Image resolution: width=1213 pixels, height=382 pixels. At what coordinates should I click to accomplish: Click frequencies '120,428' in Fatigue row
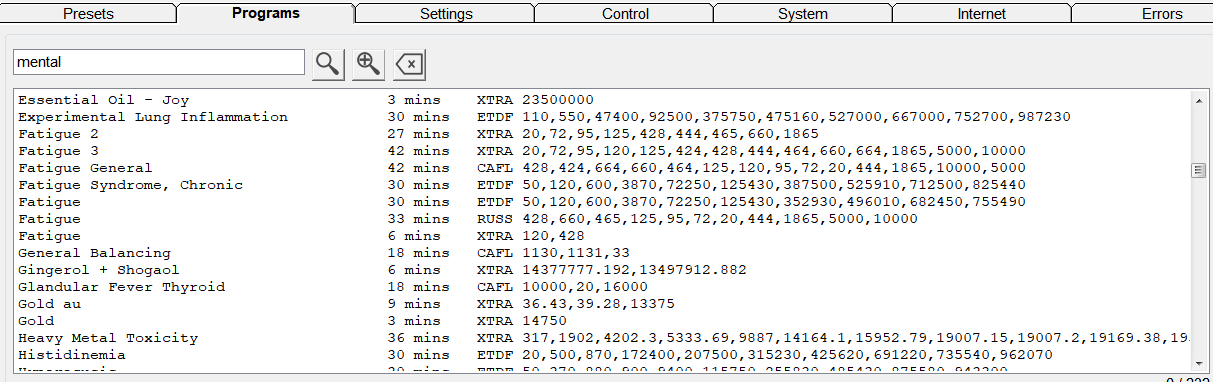coord(553,236)
